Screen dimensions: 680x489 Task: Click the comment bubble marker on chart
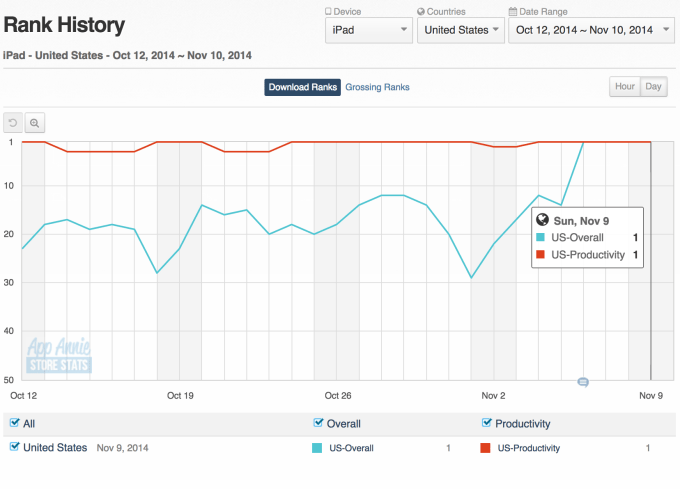click(582, 382)
